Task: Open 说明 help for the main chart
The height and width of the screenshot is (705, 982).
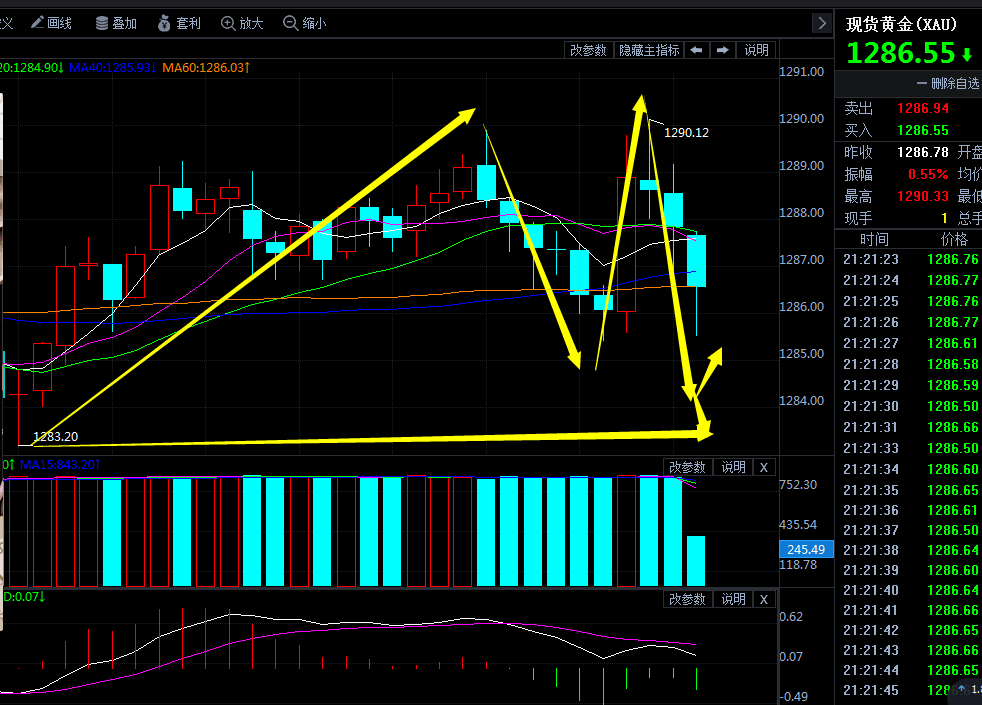Action: click(x=757, y=50)
